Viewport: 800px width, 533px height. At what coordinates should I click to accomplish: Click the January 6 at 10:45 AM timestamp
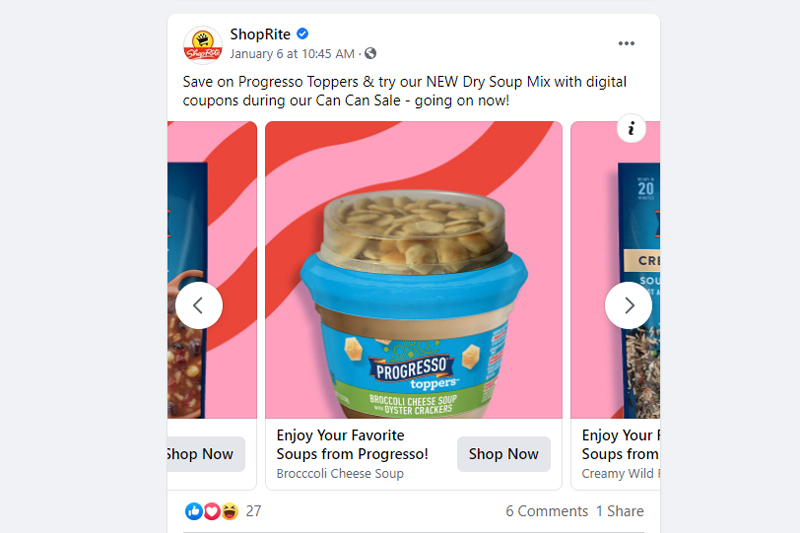click(292, 54)
